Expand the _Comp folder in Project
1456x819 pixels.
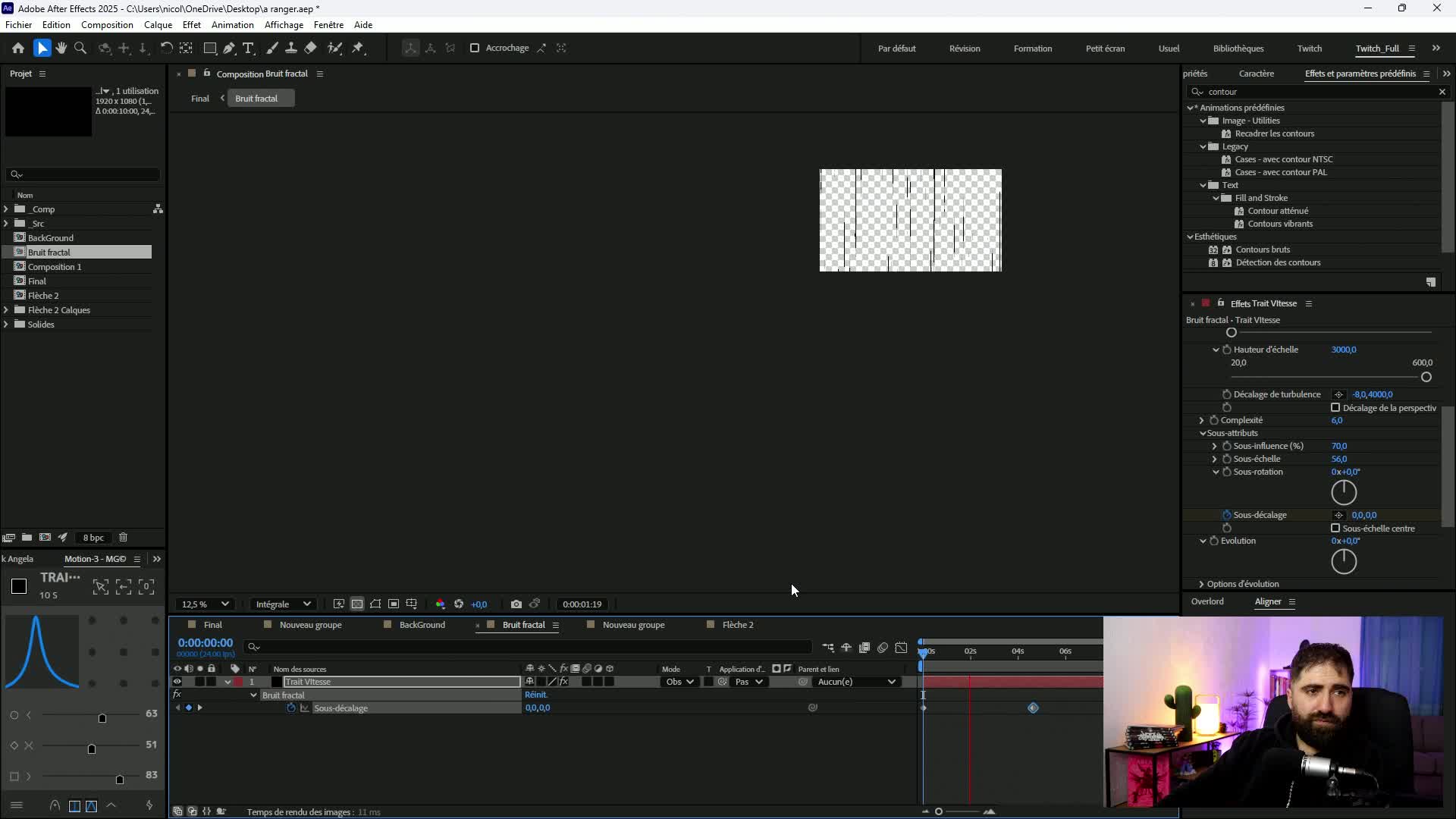coord(6,209)
